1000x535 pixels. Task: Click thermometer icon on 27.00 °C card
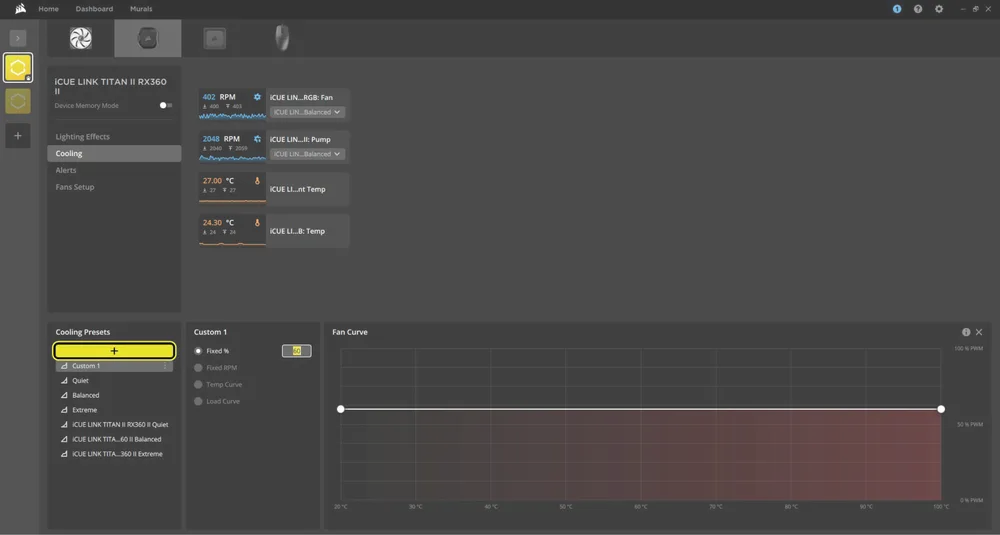point(257,181)
